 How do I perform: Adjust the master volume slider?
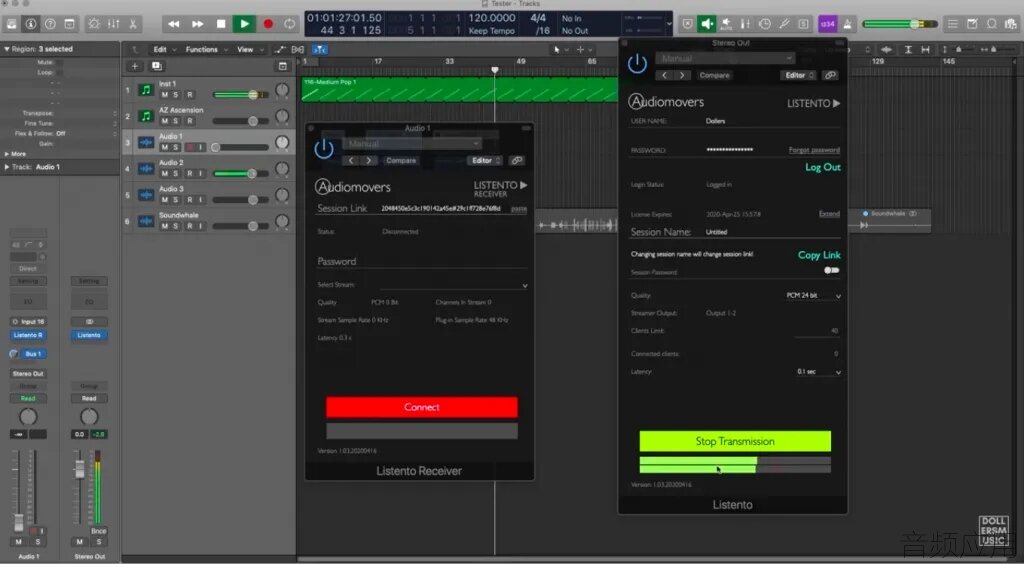[x=899, y=24]
